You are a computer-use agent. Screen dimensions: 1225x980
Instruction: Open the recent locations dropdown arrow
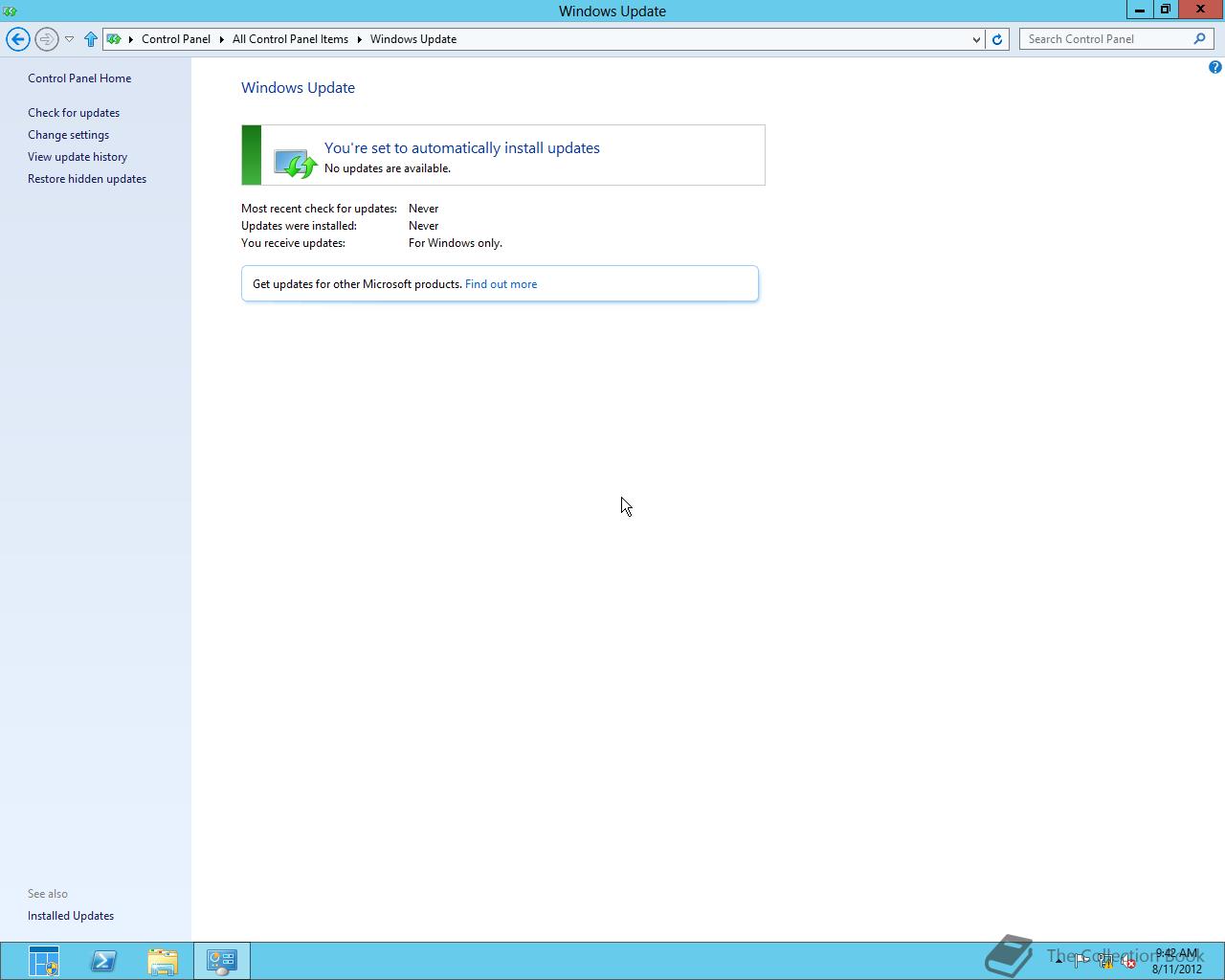(x=69, y=39)
